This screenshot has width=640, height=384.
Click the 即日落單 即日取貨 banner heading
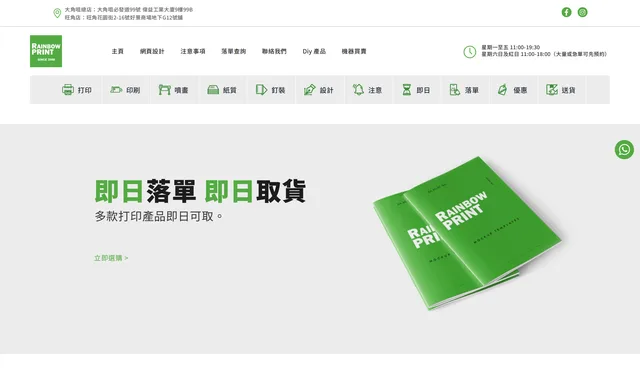point(200,191)
